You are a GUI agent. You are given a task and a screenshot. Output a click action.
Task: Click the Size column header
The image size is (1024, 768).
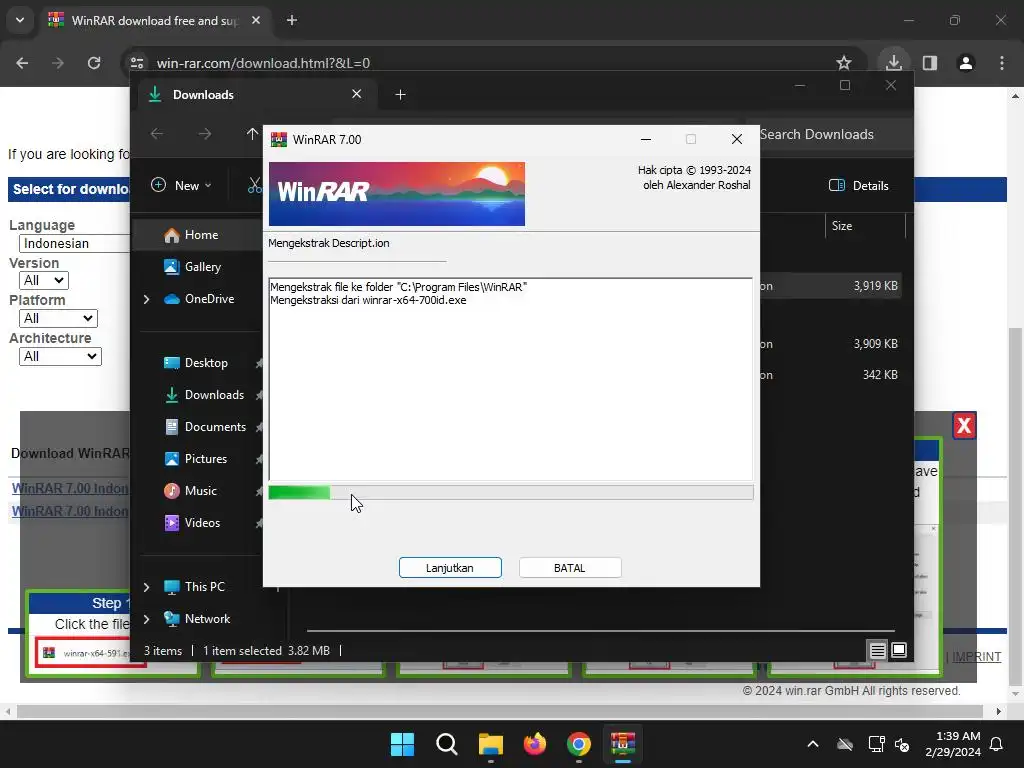pos(842,226)
